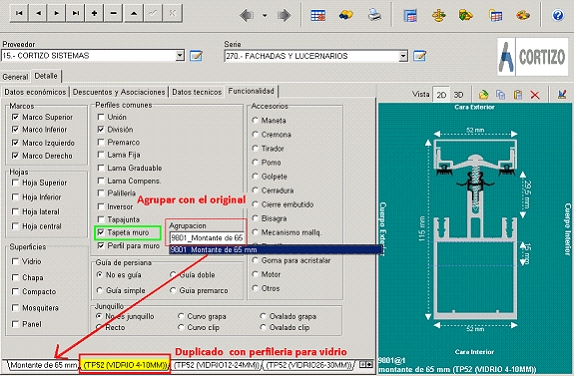Click the red X delete icon above the preview
Screen dimensions: 574x376
[535, 95]
